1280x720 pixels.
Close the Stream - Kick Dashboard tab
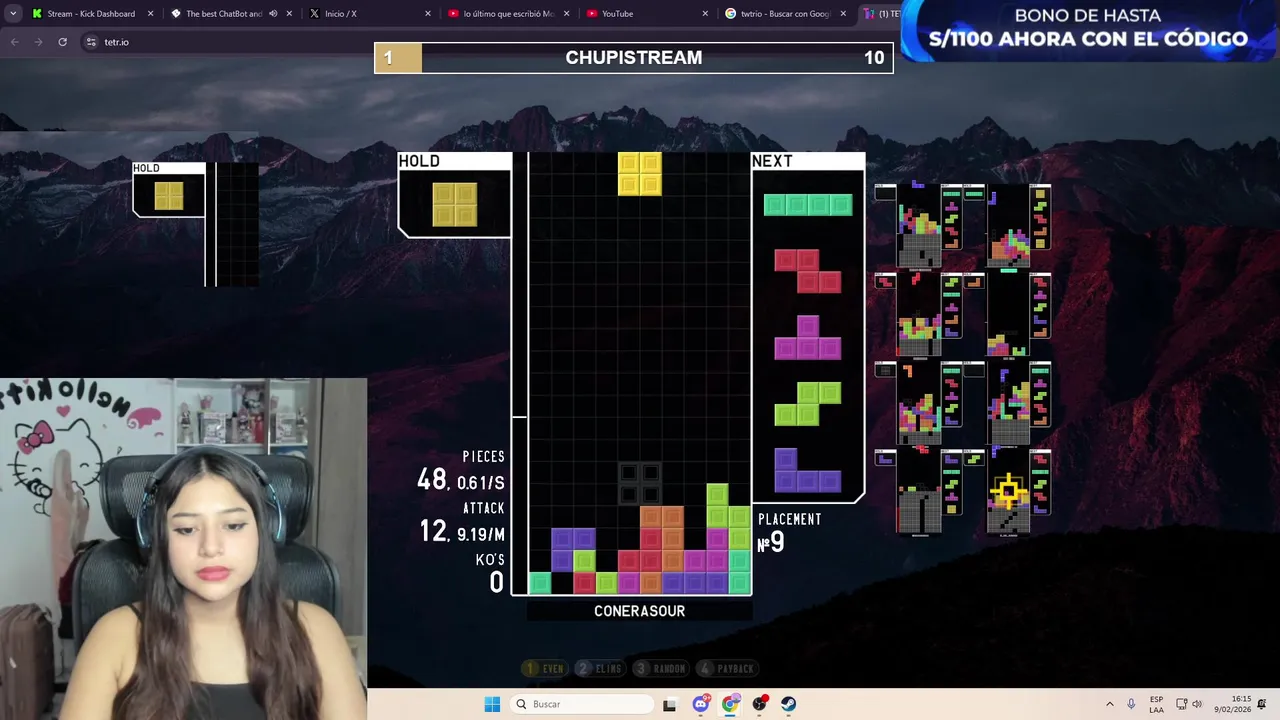click(x=151, y=14)
